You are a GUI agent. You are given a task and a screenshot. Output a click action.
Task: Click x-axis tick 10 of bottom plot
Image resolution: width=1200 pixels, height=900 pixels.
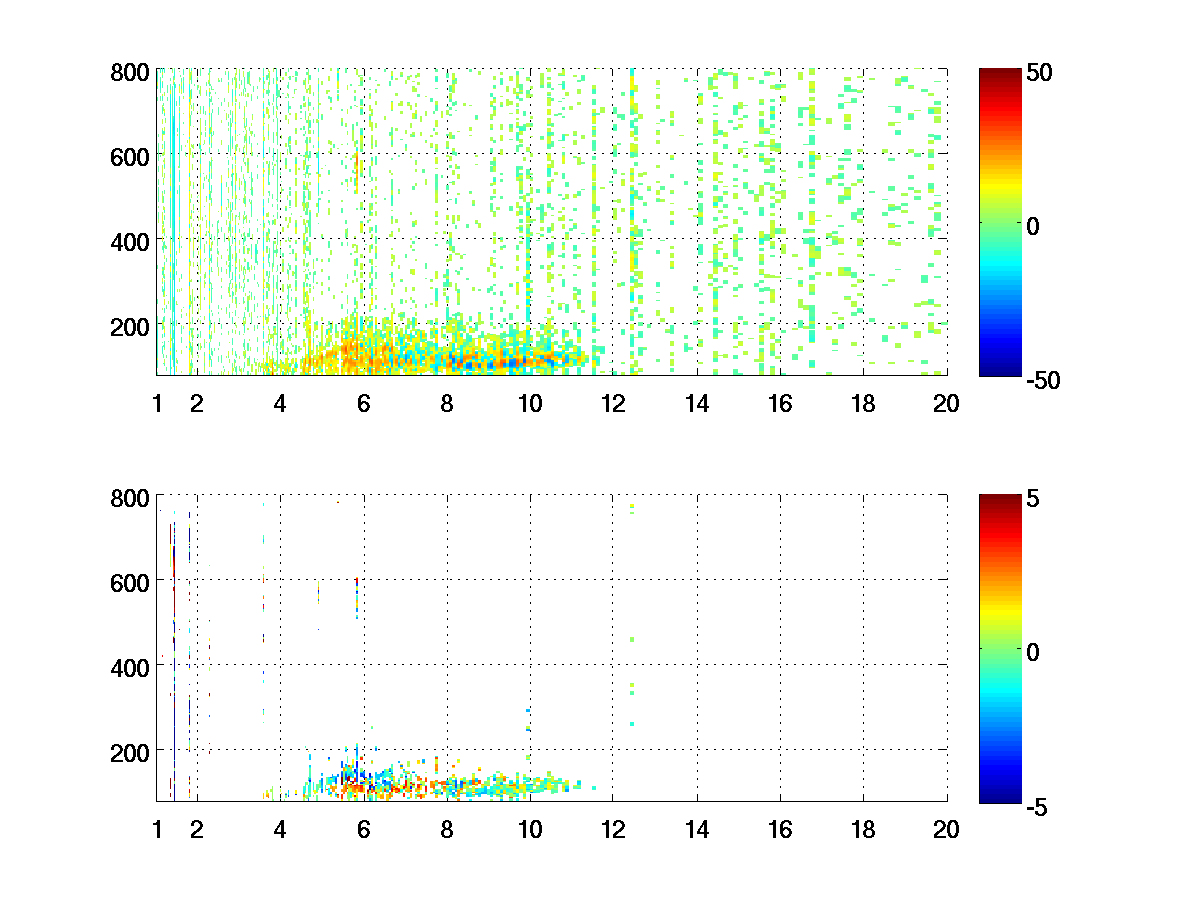tap(530, 829)
